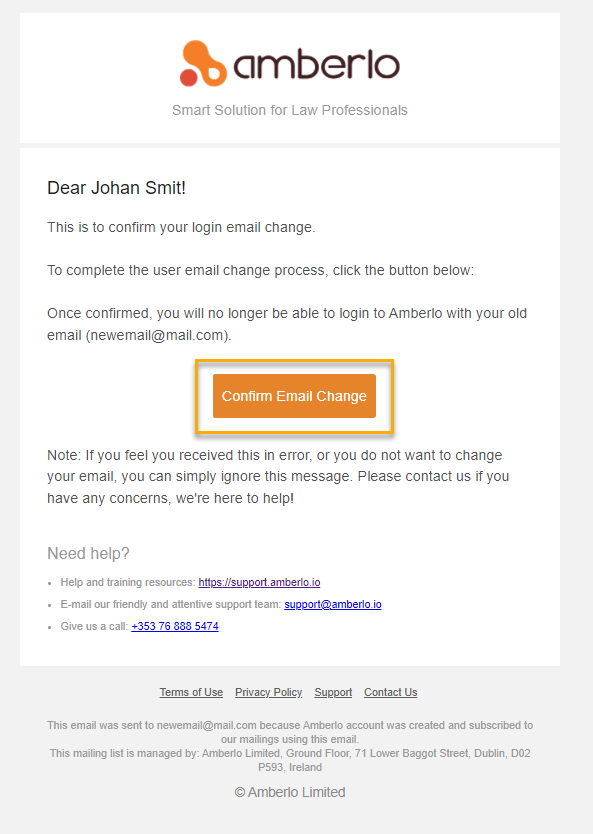
Task: Click the Dear Johan Smit greeting
Action: coord(116,188)
